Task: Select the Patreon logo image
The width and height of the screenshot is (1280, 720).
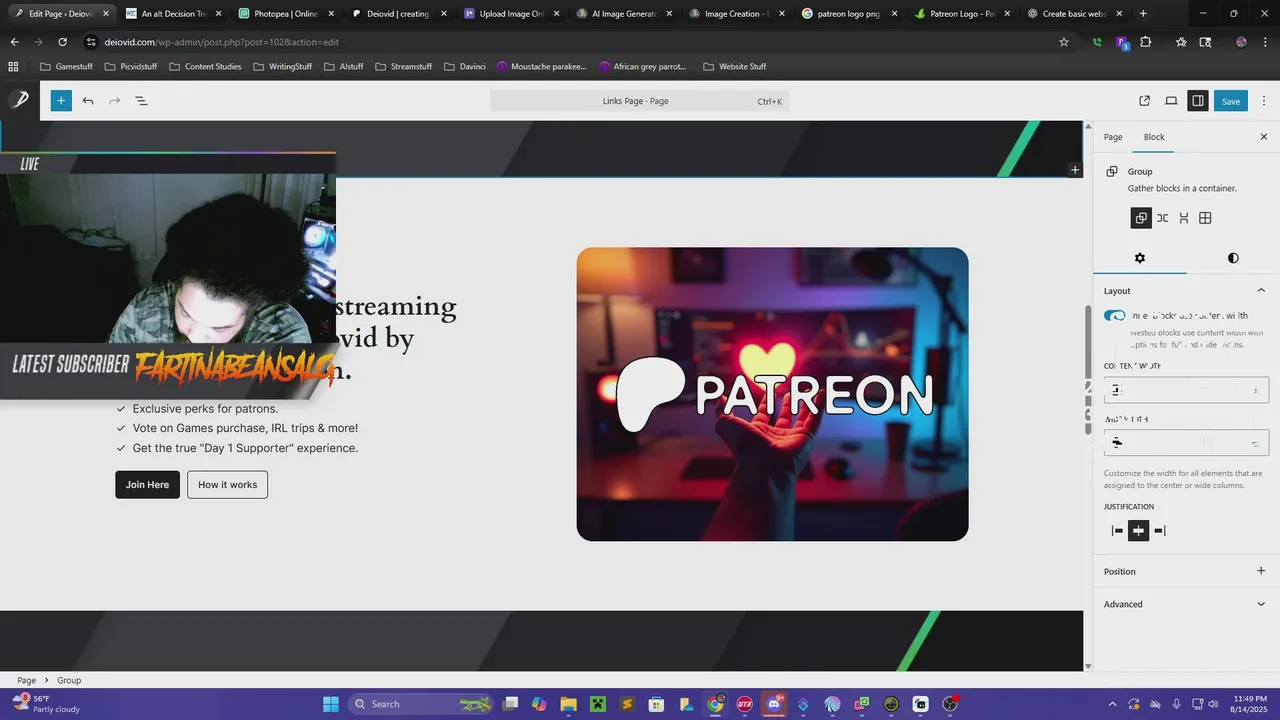Action: point(772,394)
